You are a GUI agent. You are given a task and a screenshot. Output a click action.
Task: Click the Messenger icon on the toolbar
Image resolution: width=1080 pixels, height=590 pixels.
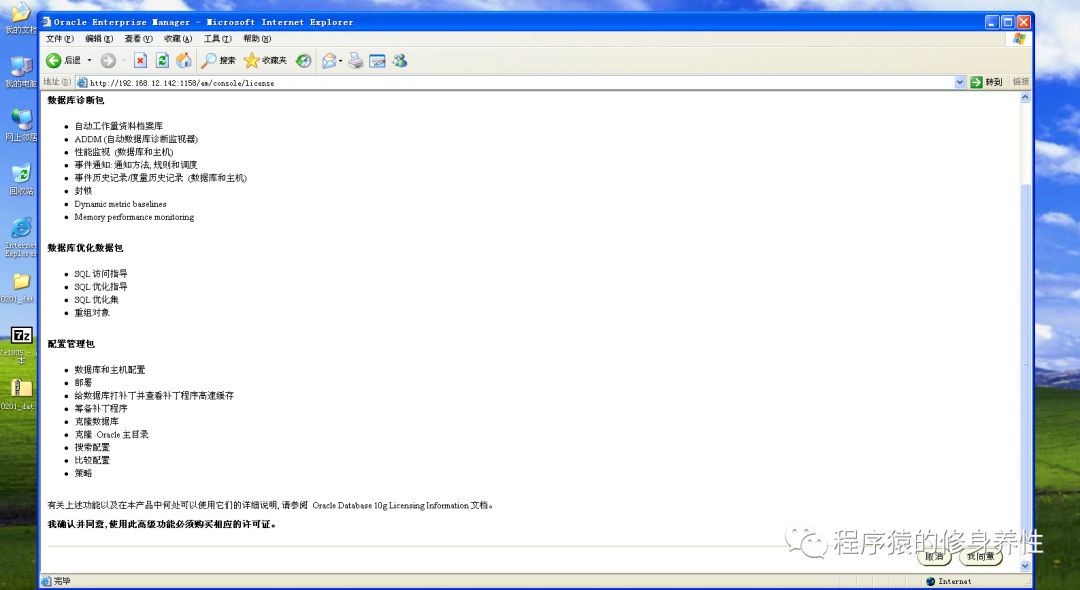click(x=399, y=60)
